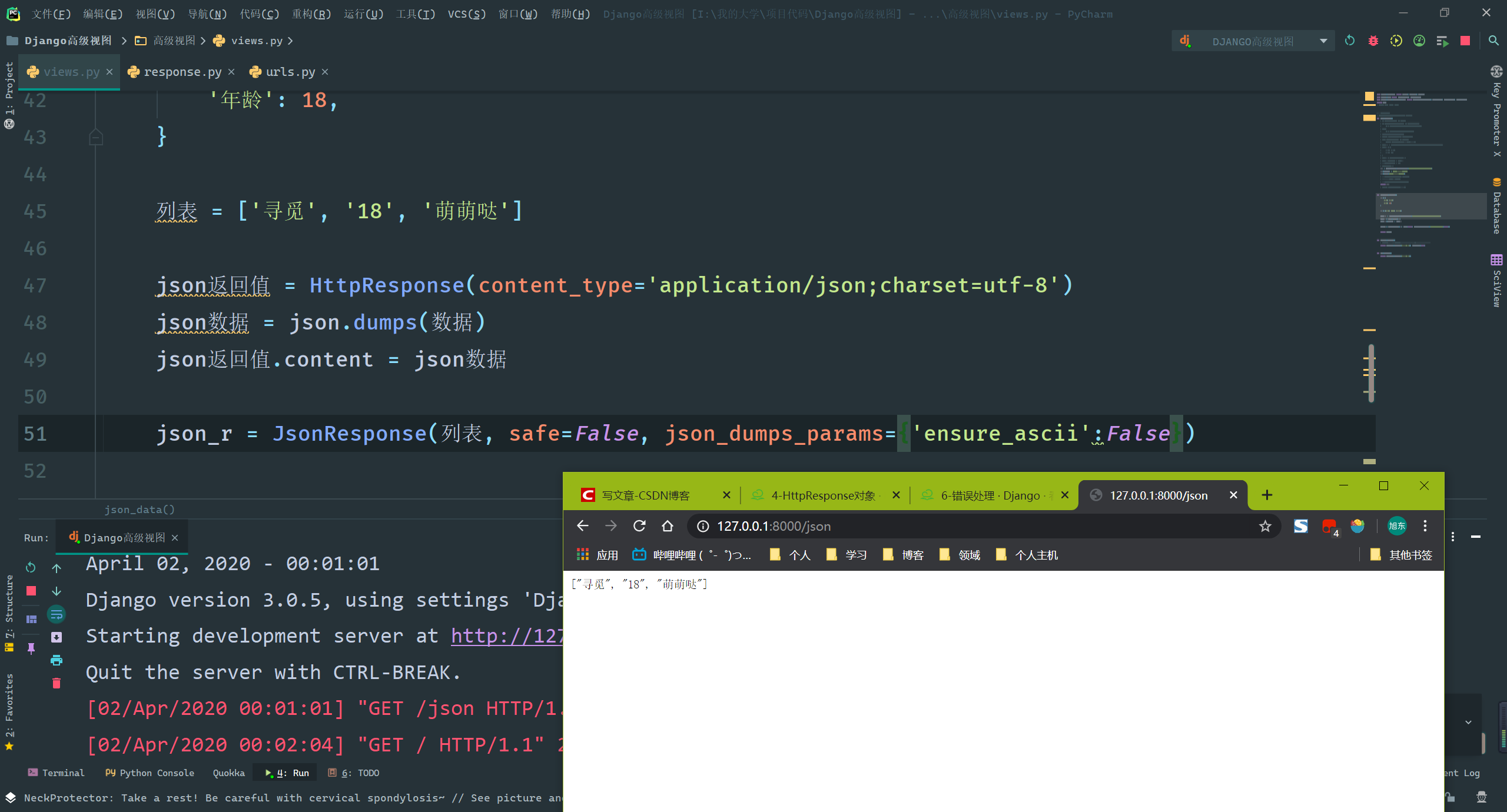Screen dimensions: 1507x812
Task: Open Chrome three-dot menu
Action: (x=1425, y=526)
